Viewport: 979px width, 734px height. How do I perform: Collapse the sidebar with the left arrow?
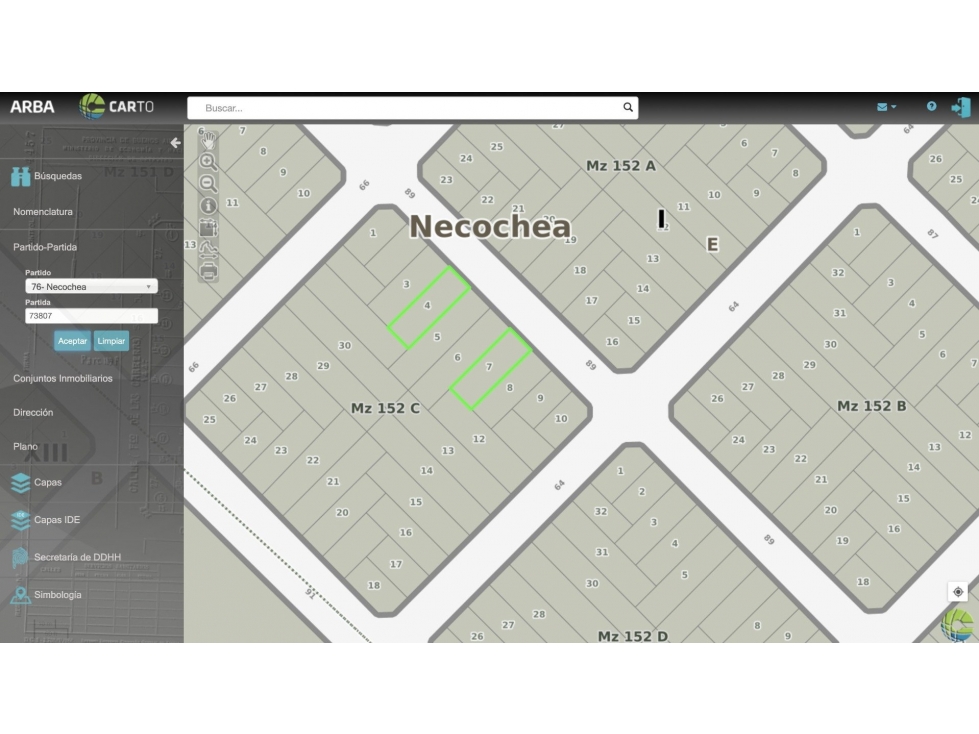[175, 143]
